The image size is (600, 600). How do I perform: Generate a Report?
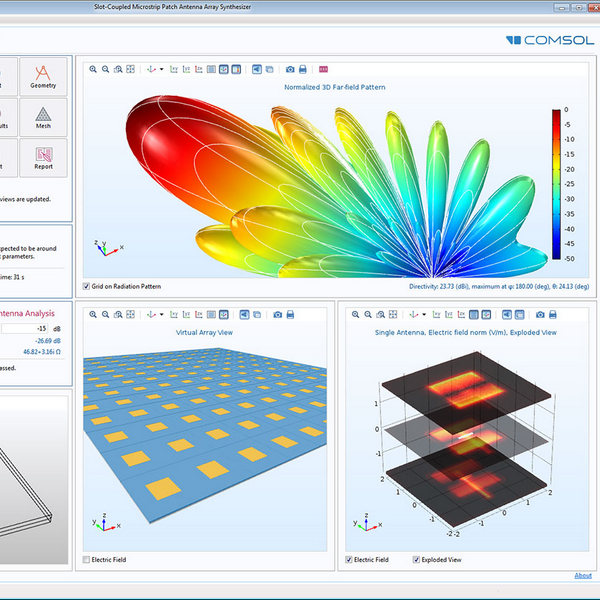coord(43,157)
